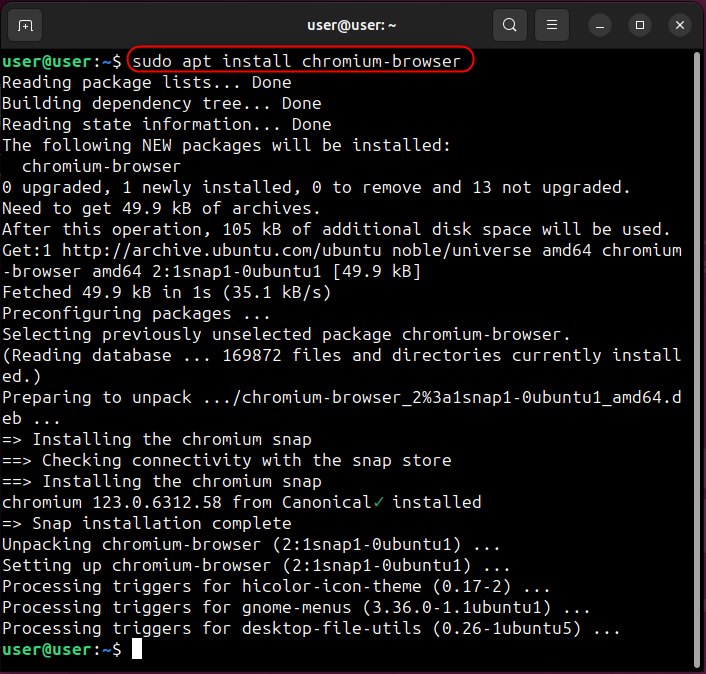Click 'The following NEW packages' line
The height and width of the screenshot is (674, 706).
pyautogui.click(x=226, y=145)
